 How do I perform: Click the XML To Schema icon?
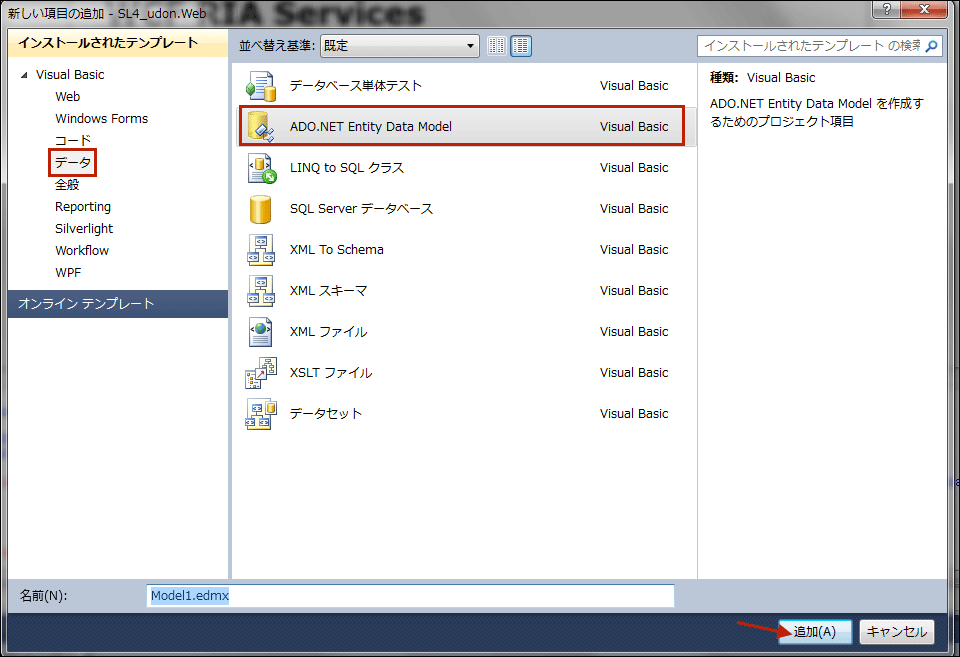coord(261,250)
